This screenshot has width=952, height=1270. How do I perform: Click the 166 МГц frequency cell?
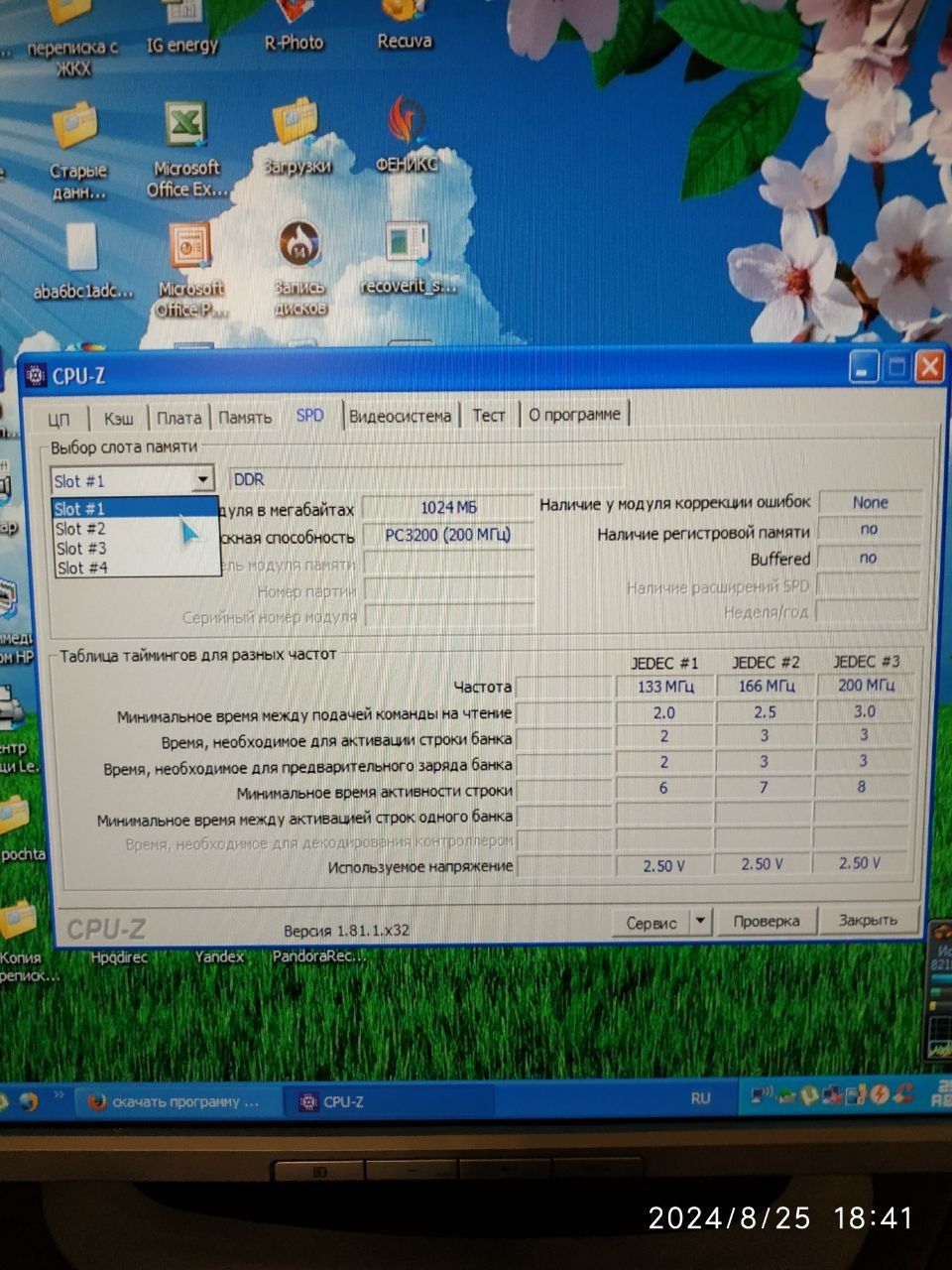(x=765, y=686)
